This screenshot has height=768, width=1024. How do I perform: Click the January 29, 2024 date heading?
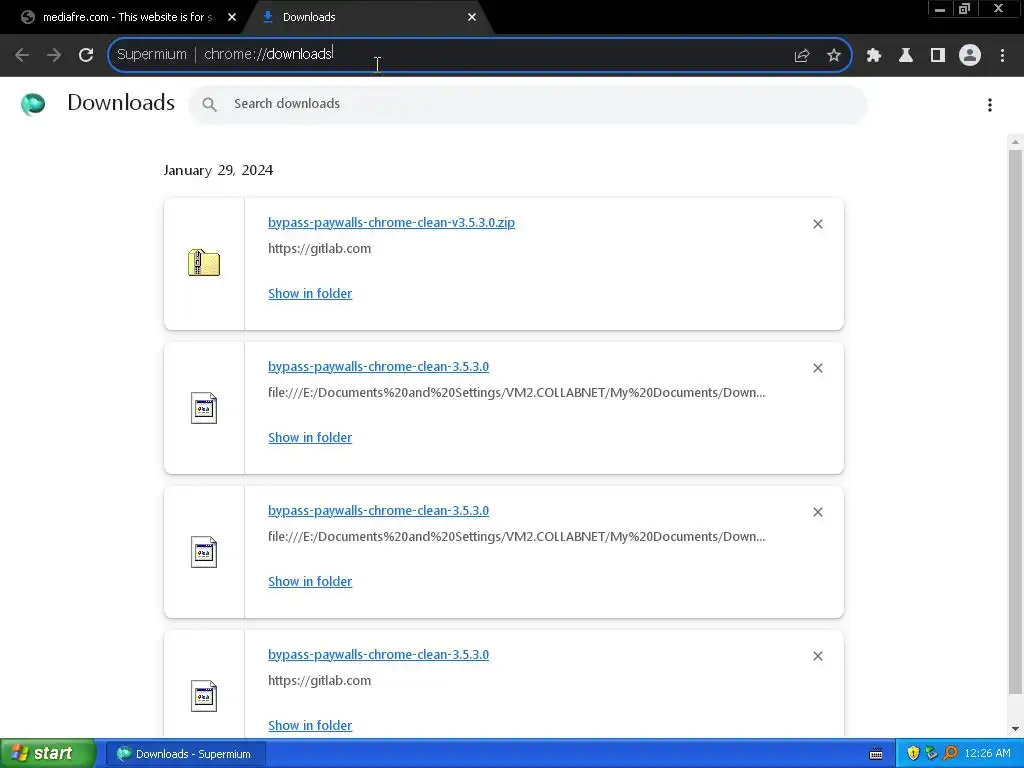(218, 170)
